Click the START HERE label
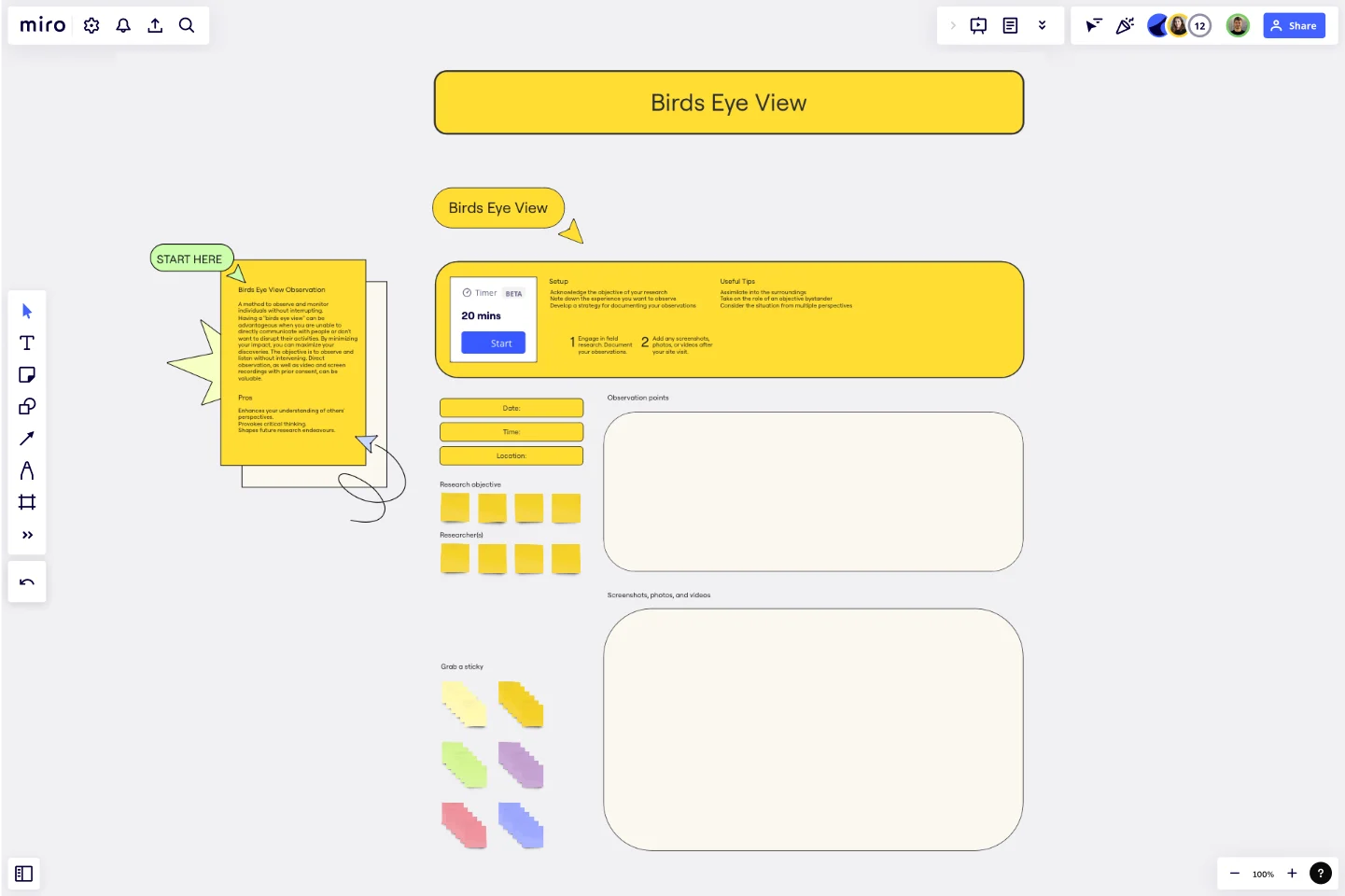Screen dimensions: 1345x896 pyautogui.click(x=190, y=259)
